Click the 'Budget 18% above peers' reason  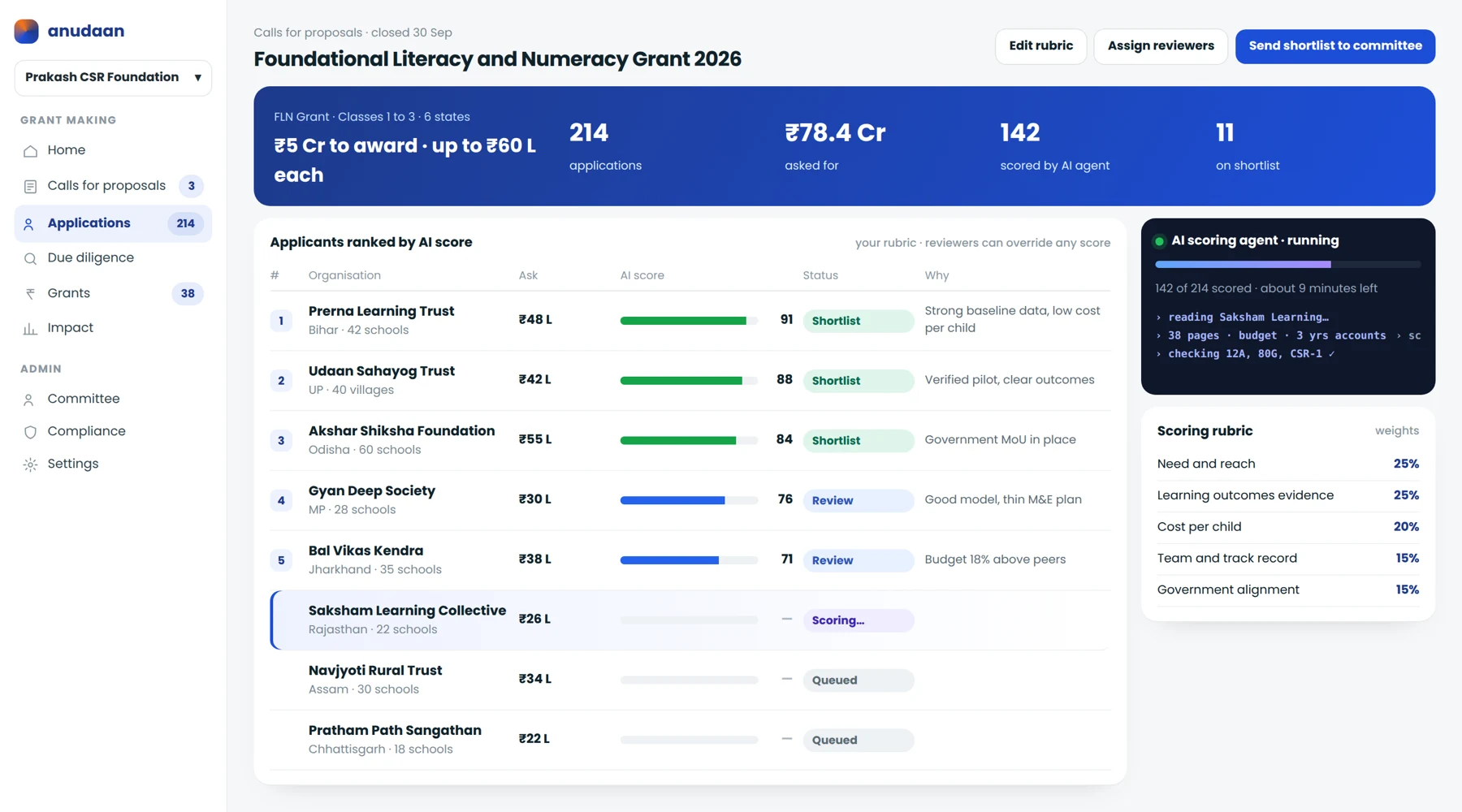coord(995,559)
